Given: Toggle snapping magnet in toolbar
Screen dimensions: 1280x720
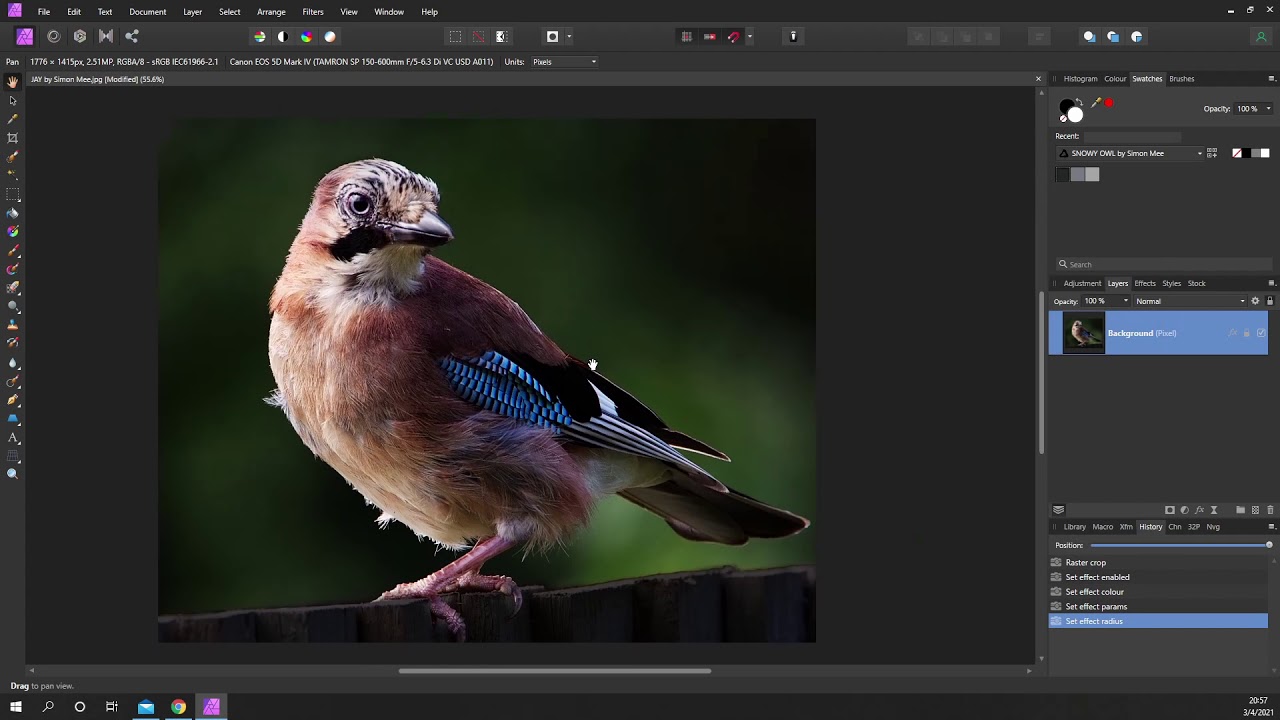Looking at the screenshot, I should pyautogui.click(x=733, y=36).
